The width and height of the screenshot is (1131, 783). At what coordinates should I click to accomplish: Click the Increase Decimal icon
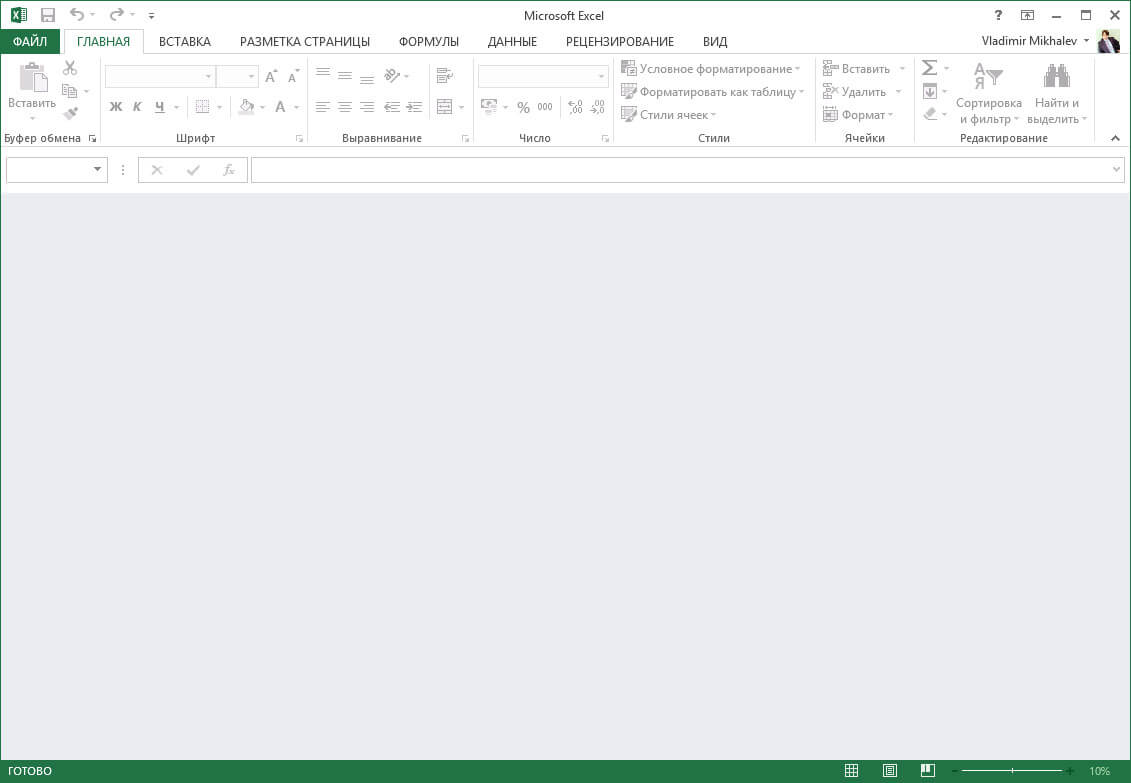pos(575,107)
